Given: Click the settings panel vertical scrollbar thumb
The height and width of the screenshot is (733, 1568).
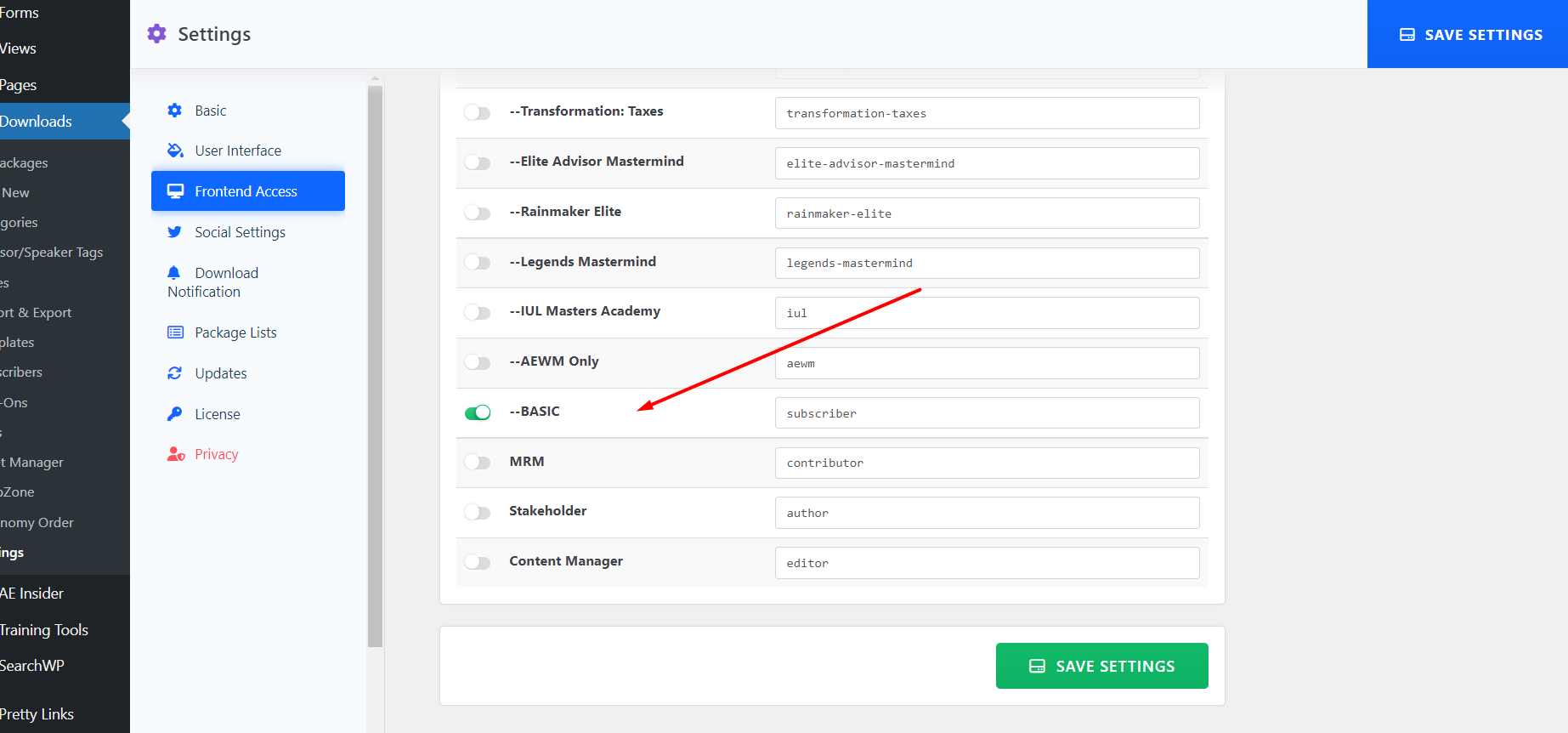Looking at the screenshot, I should [375, 366].
